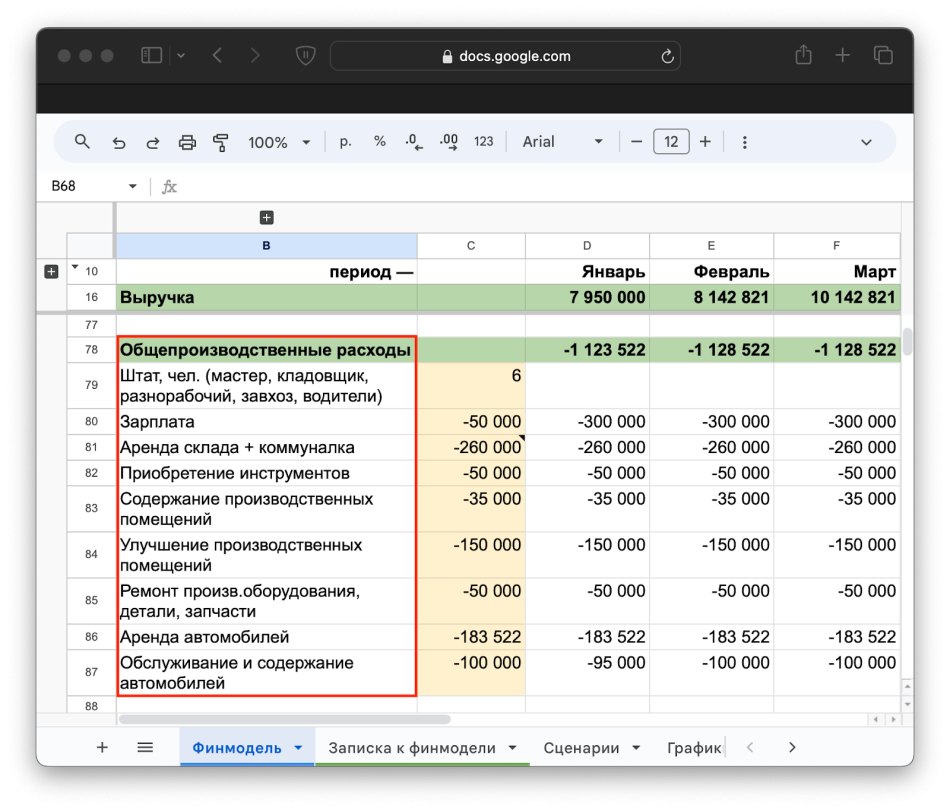Print the spreadsheet
The image size is (950, 811).
187,142
